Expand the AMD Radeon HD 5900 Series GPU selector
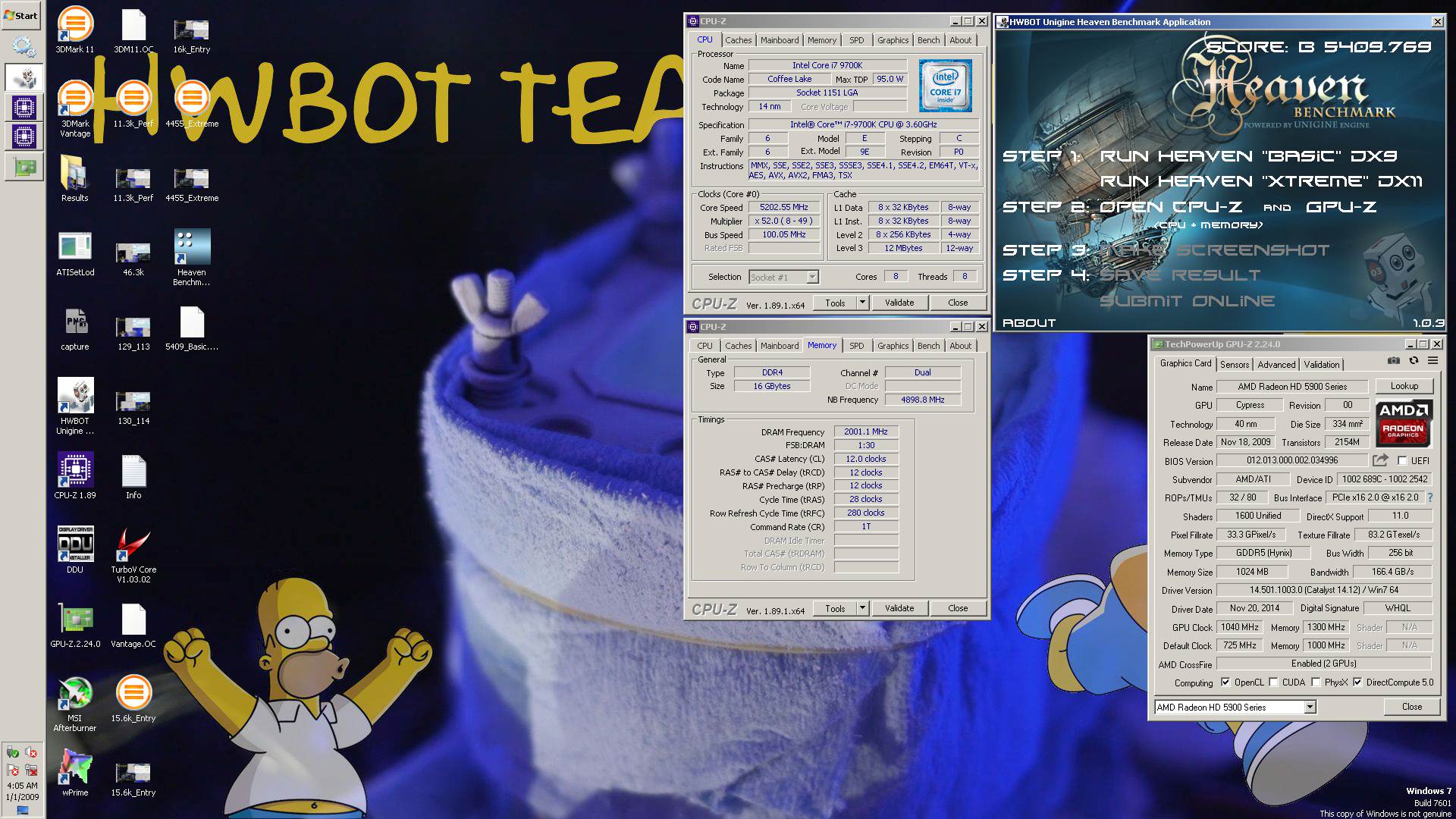 1310,708
